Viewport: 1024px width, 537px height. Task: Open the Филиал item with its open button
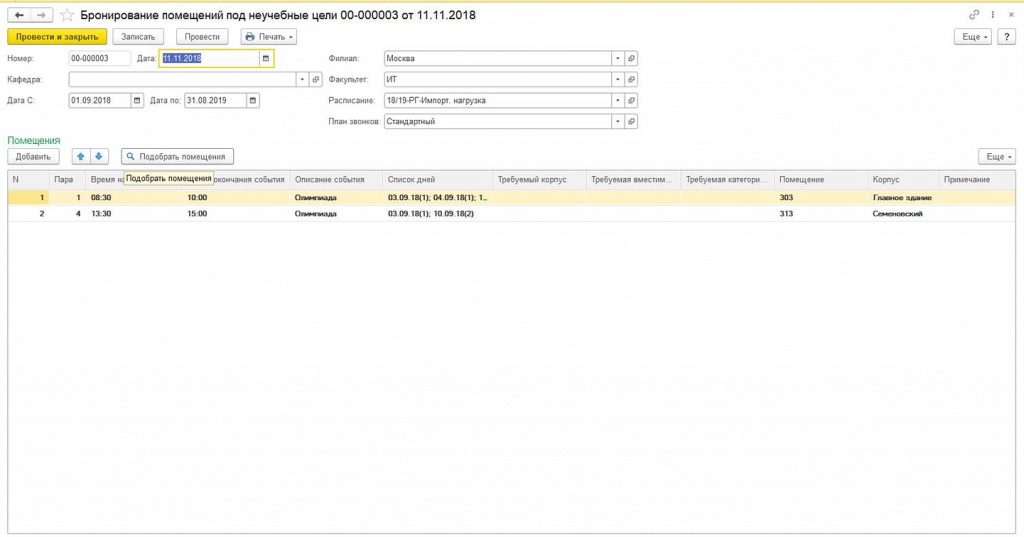coord(631,58)
